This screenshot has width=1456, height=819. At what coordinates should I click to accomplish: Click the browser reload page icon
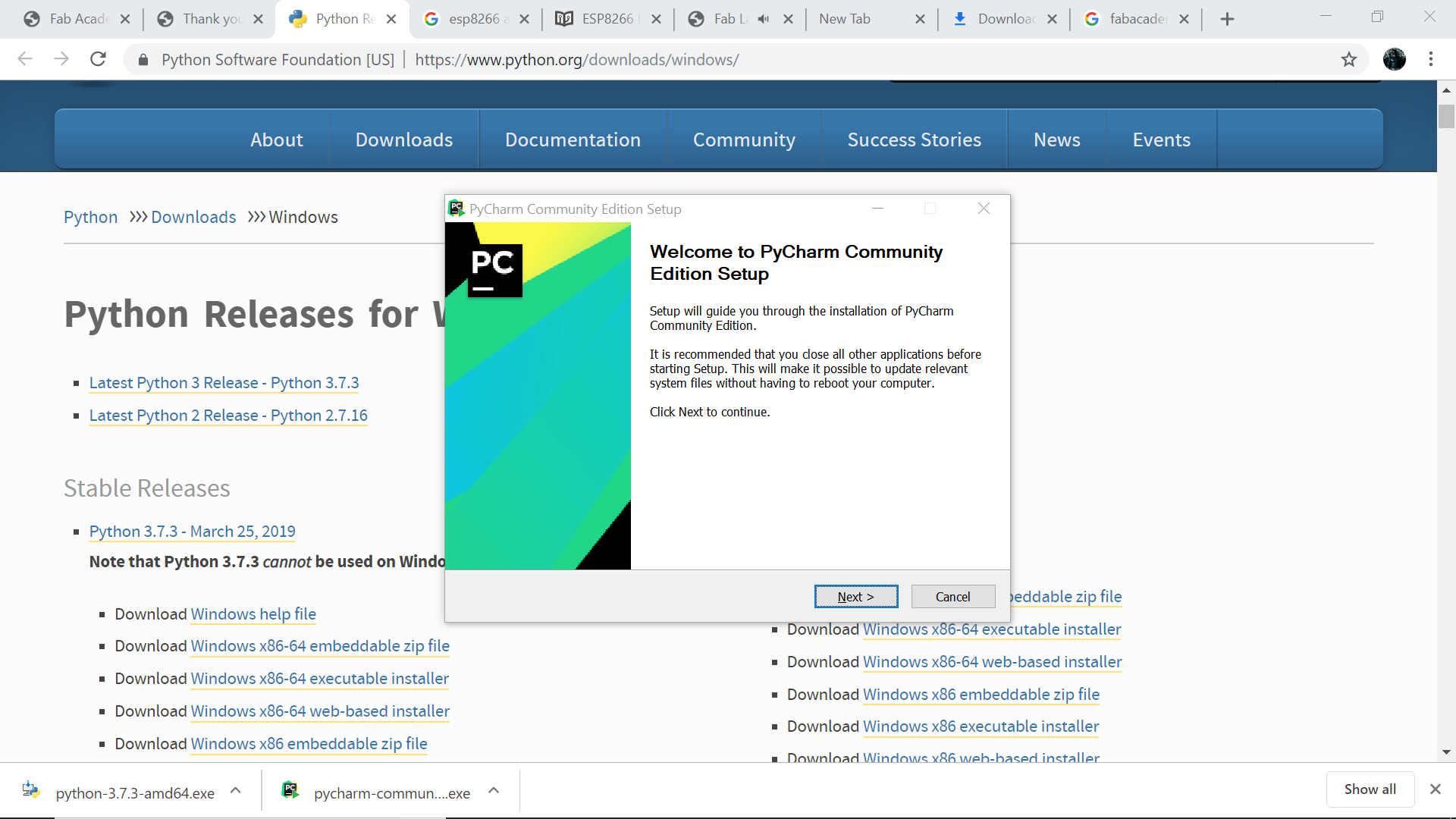(x=98, y=59)
